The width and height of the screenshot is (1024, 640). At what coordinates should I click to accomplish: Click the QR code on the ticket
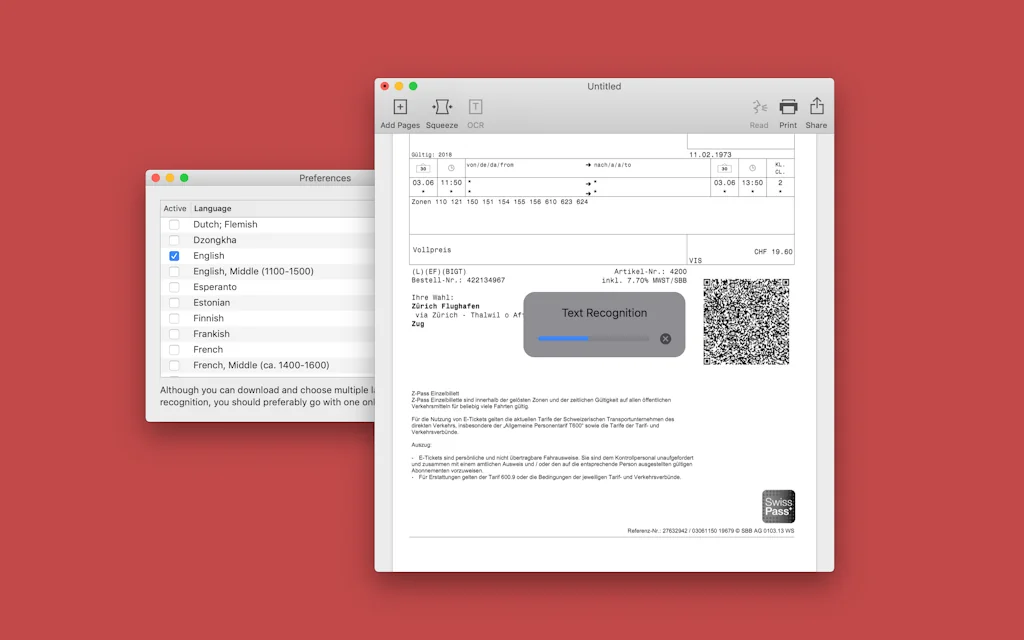[746, 322]
